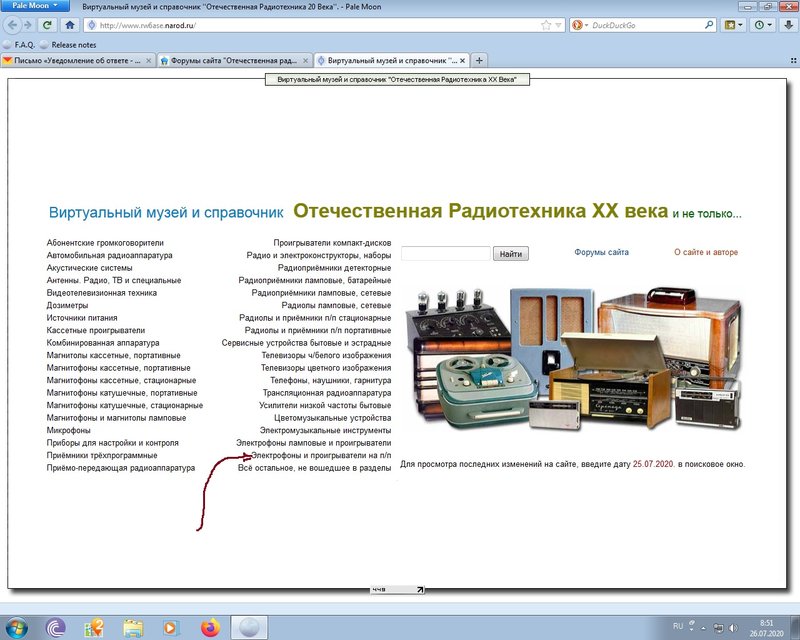Expand the search engine selector dropdown
The width and height of the screenshot is (800, 640).
click(580, 25)
